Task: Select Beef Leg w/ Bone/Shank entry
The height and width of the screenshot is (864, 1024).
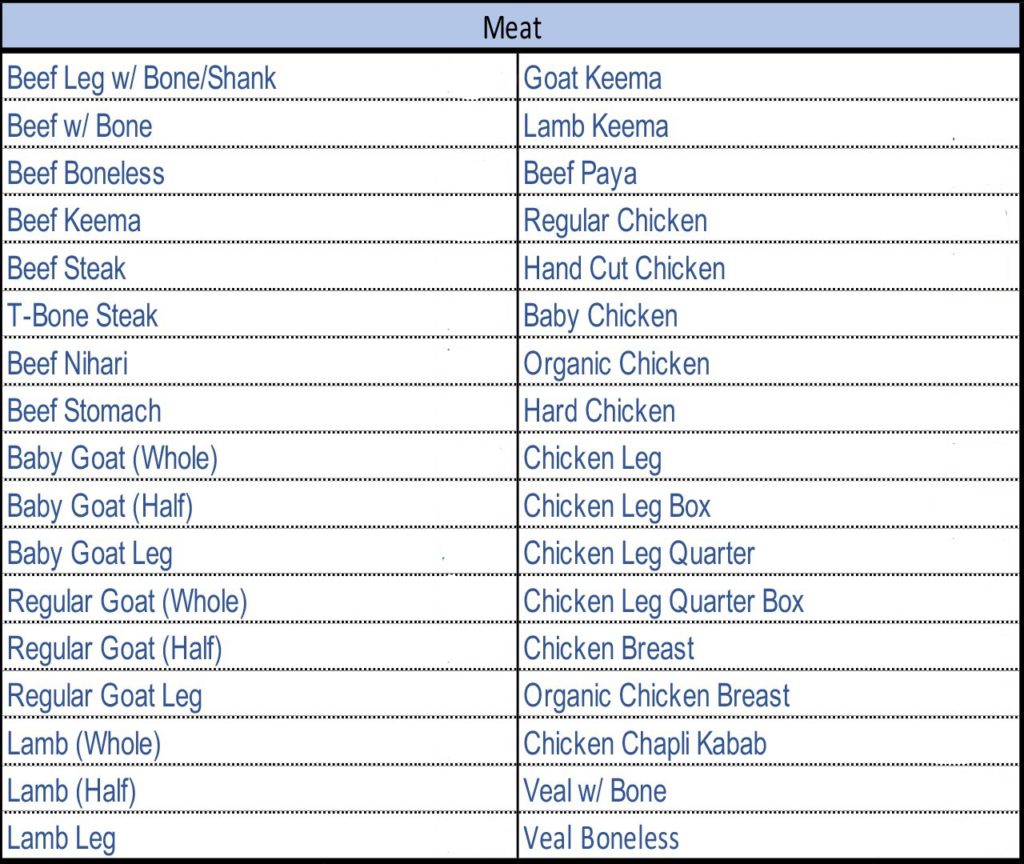Action: [142, 79]
